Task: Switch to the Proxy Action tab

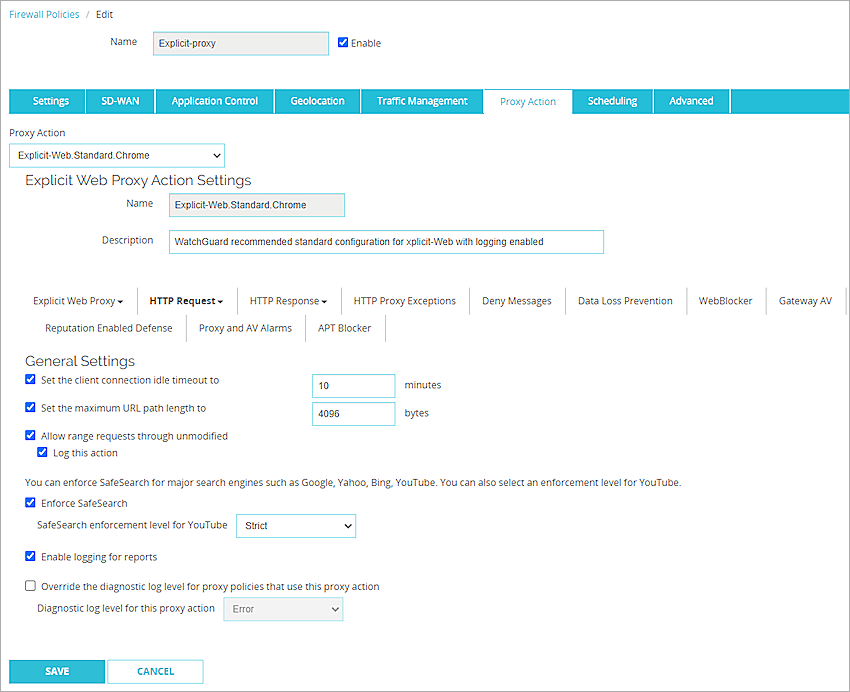Action: 527,101
